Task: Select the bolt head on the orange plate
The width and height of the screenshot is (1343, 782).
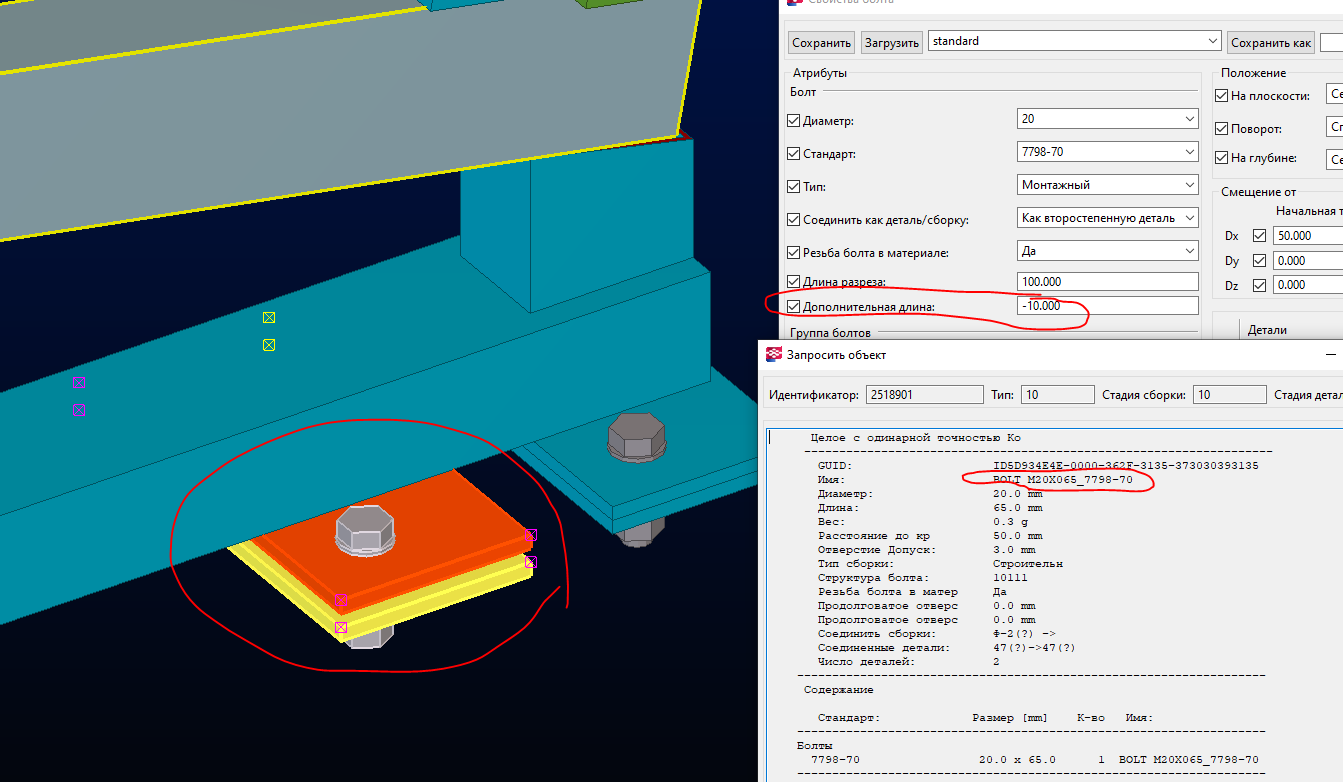Action: 365,530
